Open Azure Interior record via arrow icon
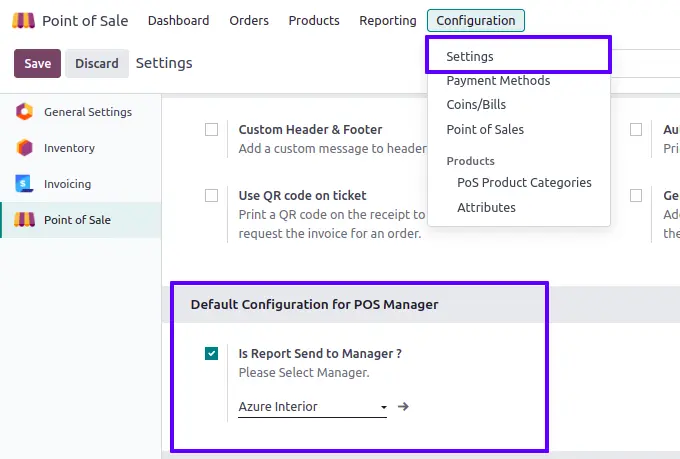This screenshot has width=680, height=459. click(403, 407)
